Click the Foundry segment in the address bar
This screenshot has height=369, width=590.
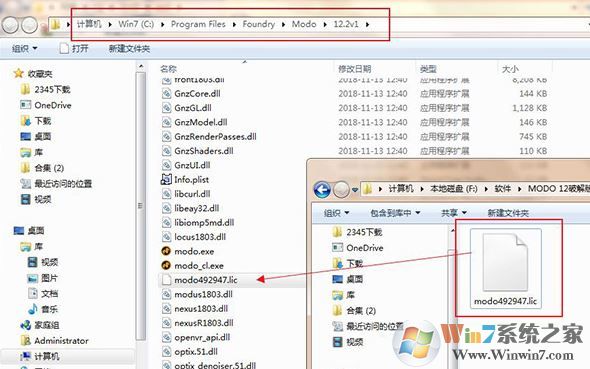tap(259, 24)
